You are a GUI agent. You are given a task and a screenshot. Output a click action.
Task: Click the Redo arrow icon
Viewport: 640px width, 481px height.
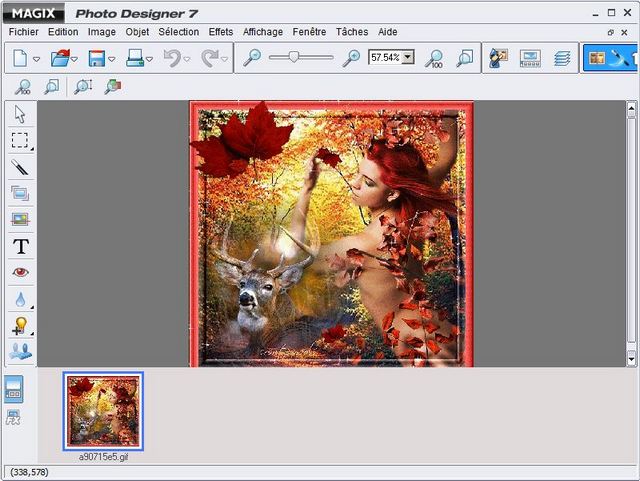(x=210, y=58)
